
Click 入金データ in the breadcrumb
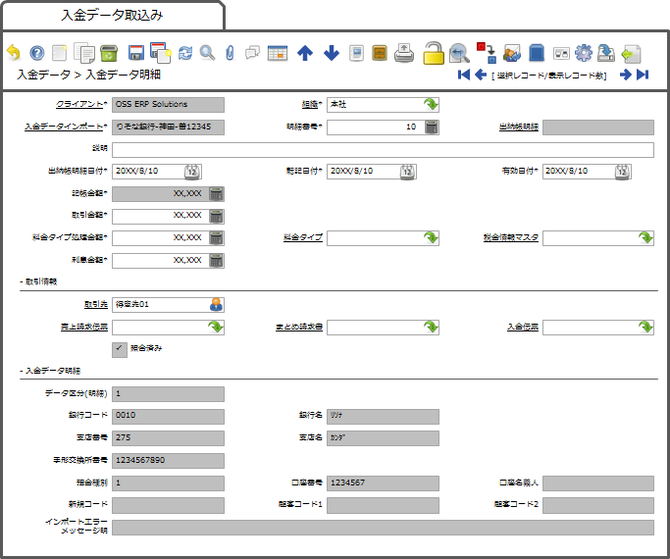tap(44, 75)
